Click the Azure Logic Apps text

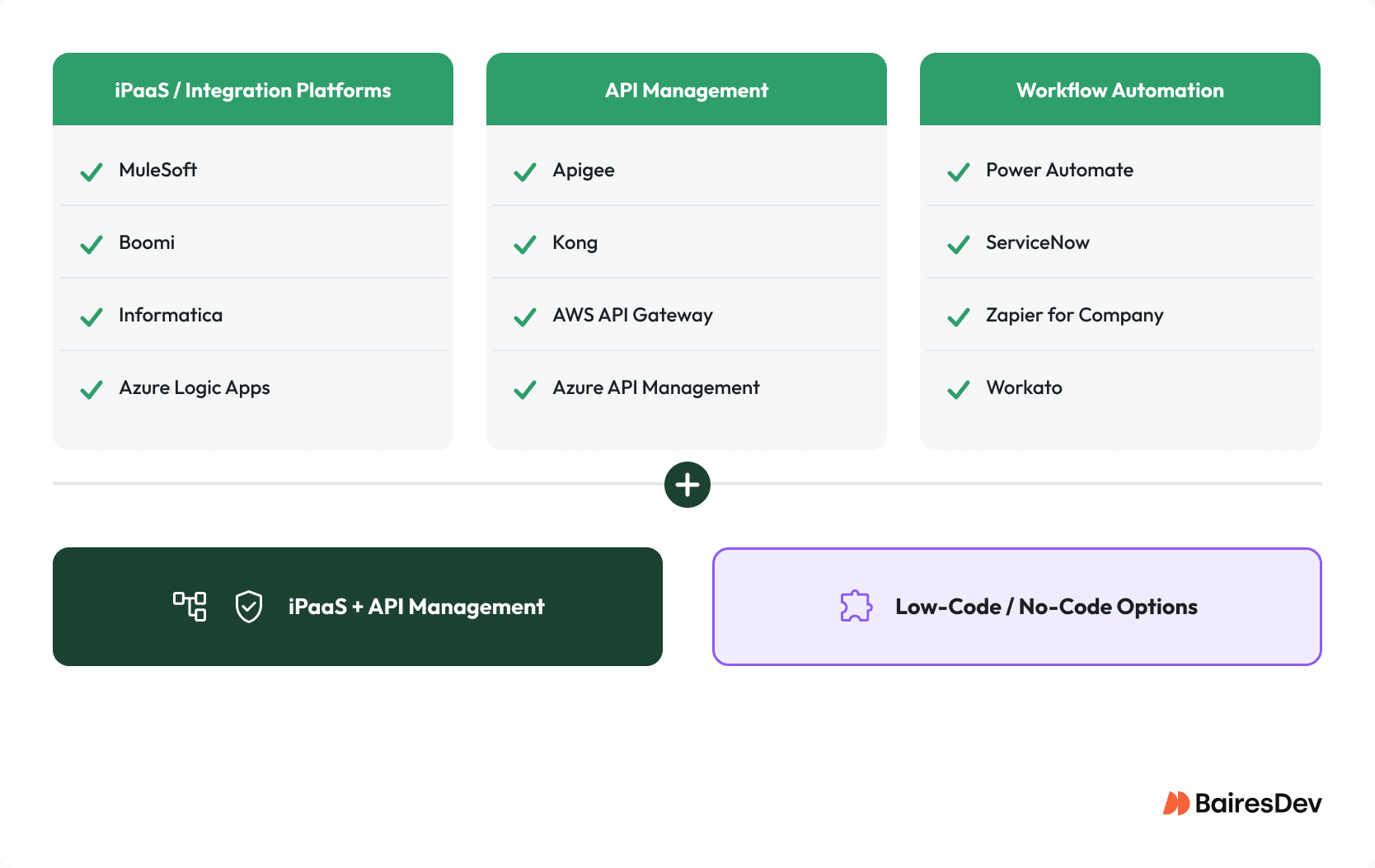195,388
